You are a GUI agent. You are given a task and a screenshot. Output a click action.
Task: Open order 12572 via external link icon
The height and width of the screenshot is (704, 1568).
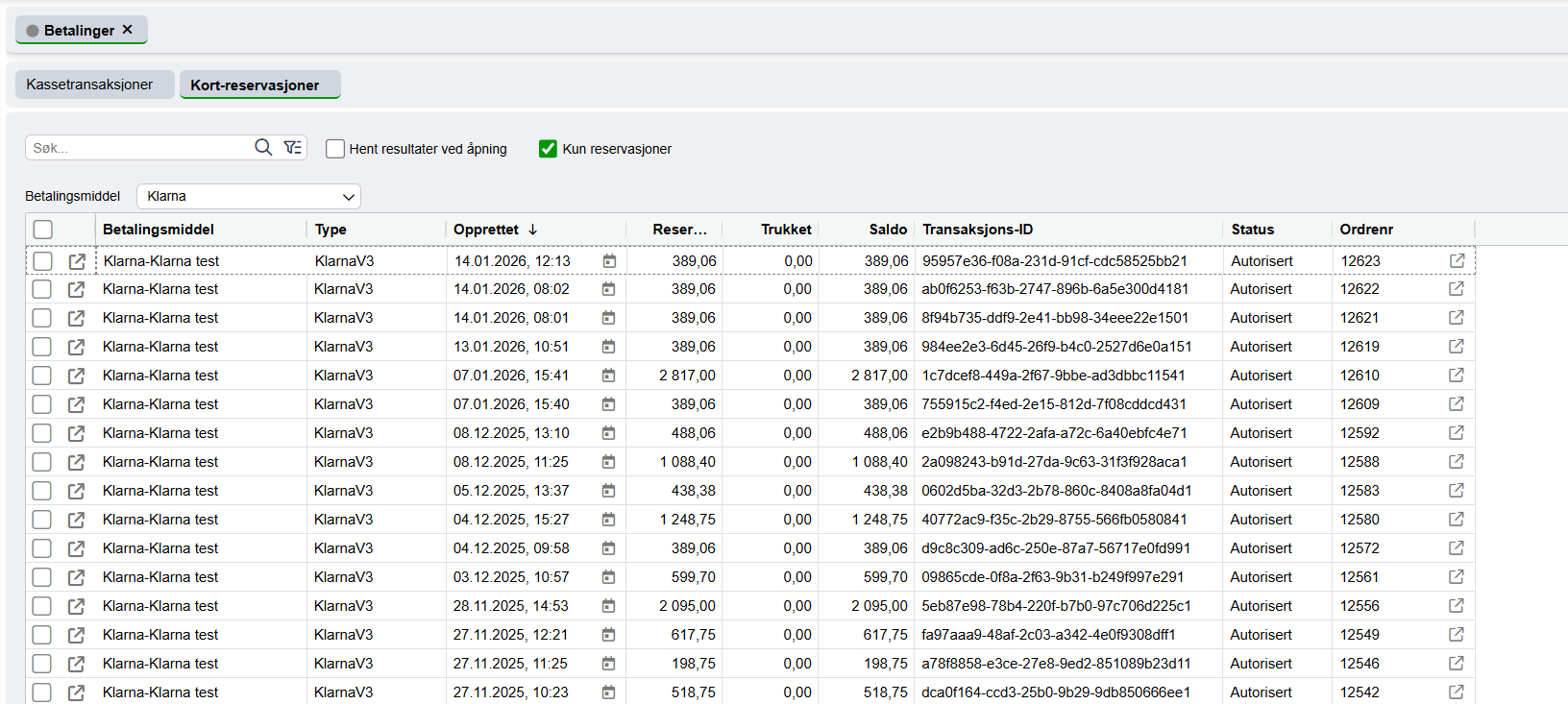tap(1457, 547)
